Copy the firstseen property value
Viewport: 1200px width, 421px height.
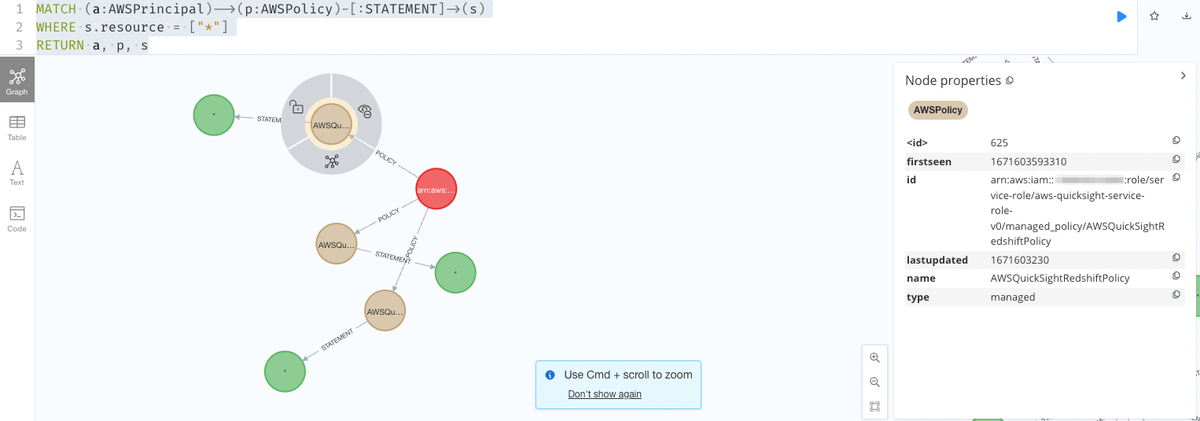(1177, 160)
